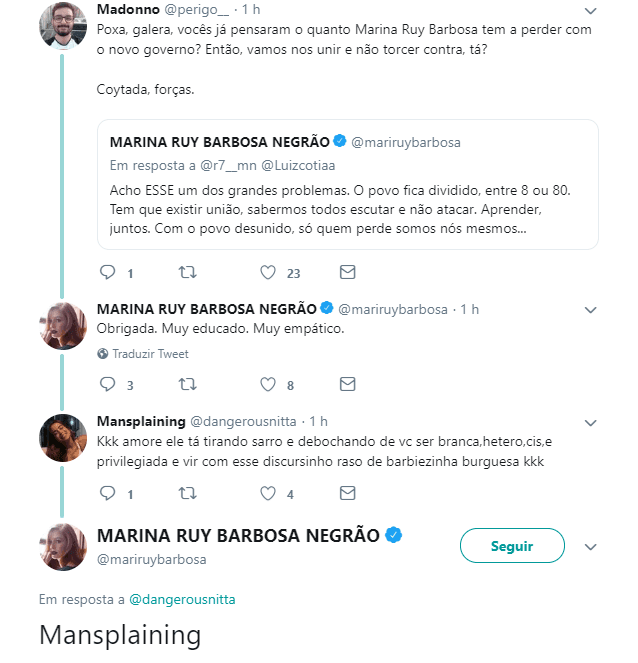Like Marina's tweet with 8 likes
The height and width of the screenshot is (663, 638).
click(x=268, y=384)
